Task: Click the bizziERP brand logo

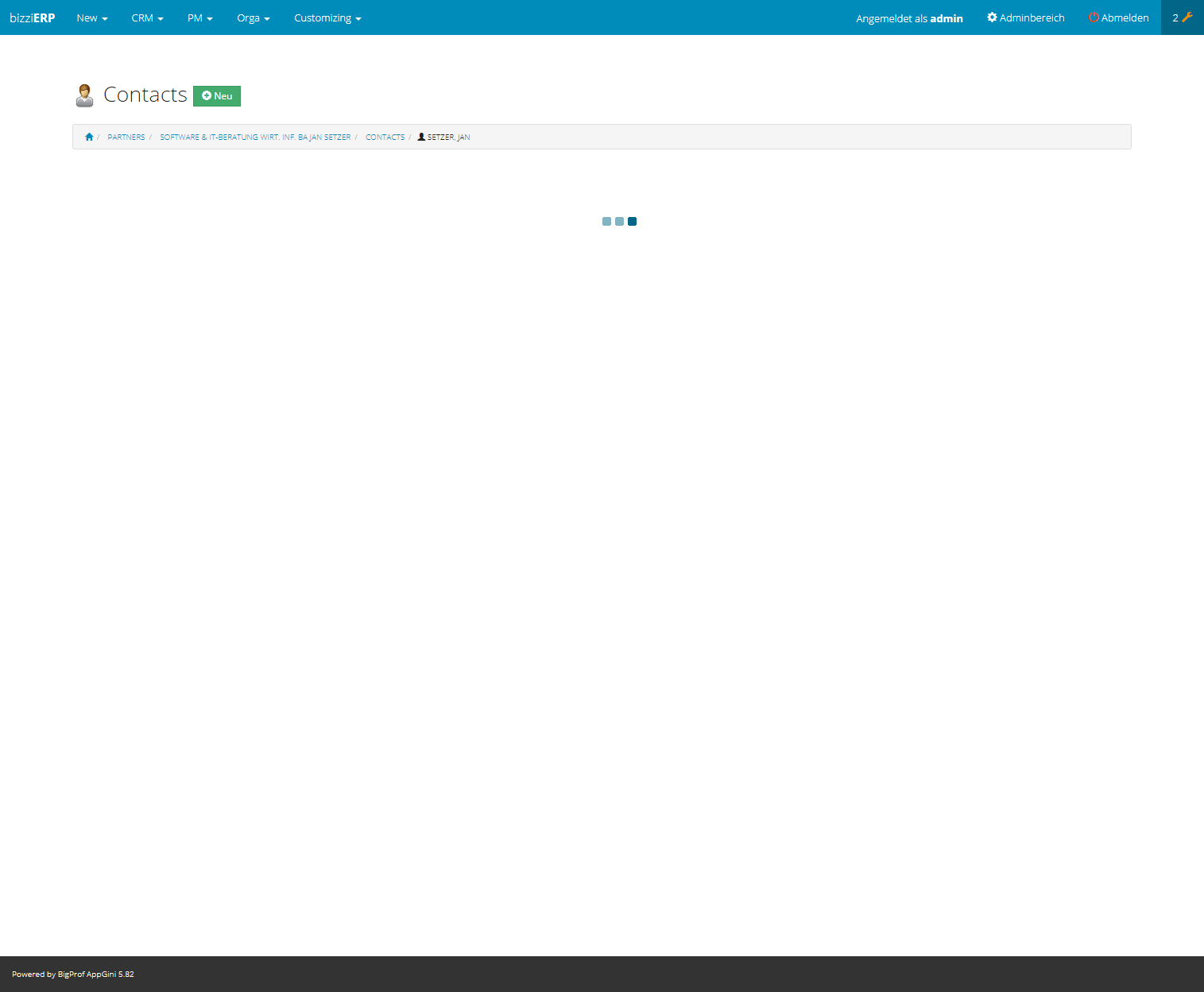Action: 33,17
